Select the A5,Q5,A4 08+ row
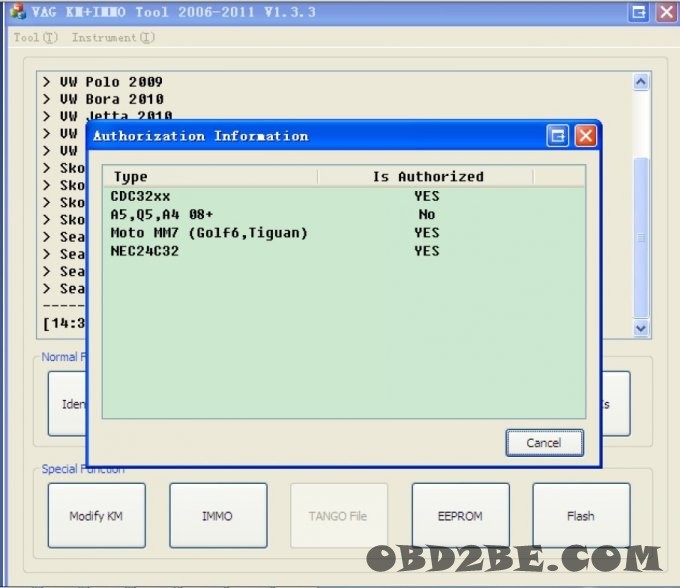 click(x=344, y=215)
